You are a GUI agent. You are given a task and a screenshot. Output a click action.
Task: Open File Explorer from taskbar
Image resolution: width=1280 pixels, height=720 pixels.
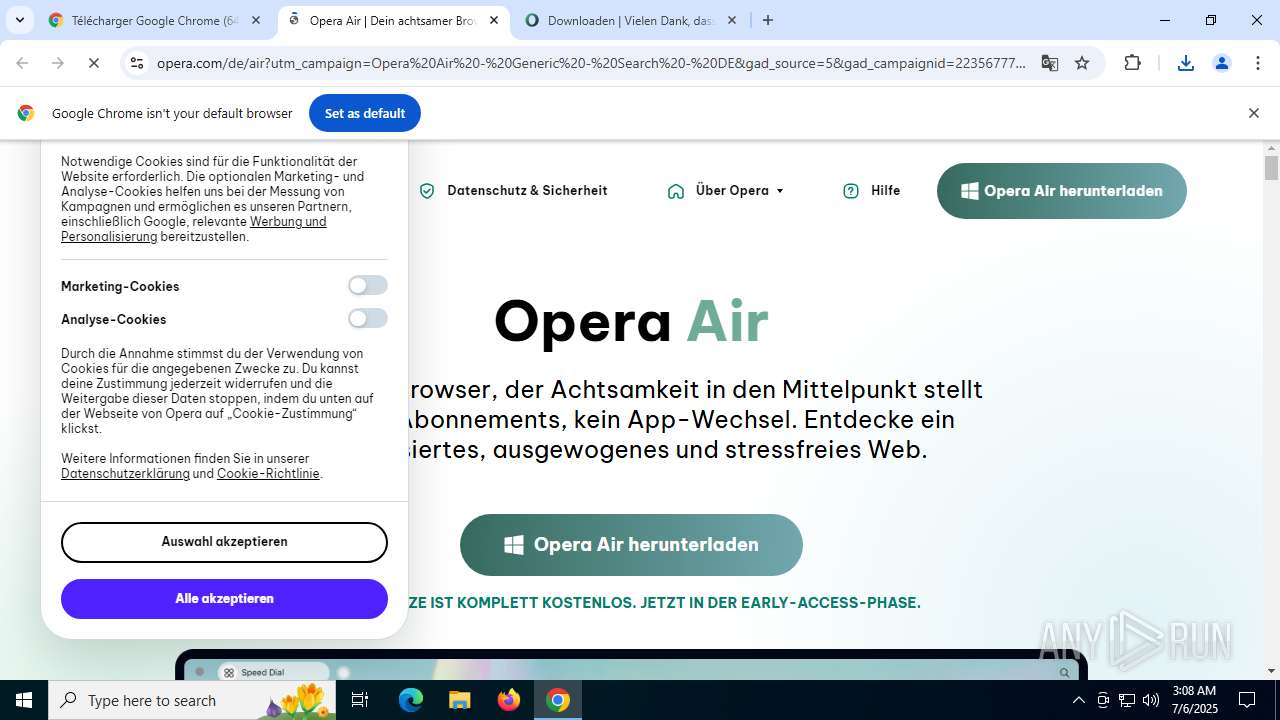click(460, 700)
